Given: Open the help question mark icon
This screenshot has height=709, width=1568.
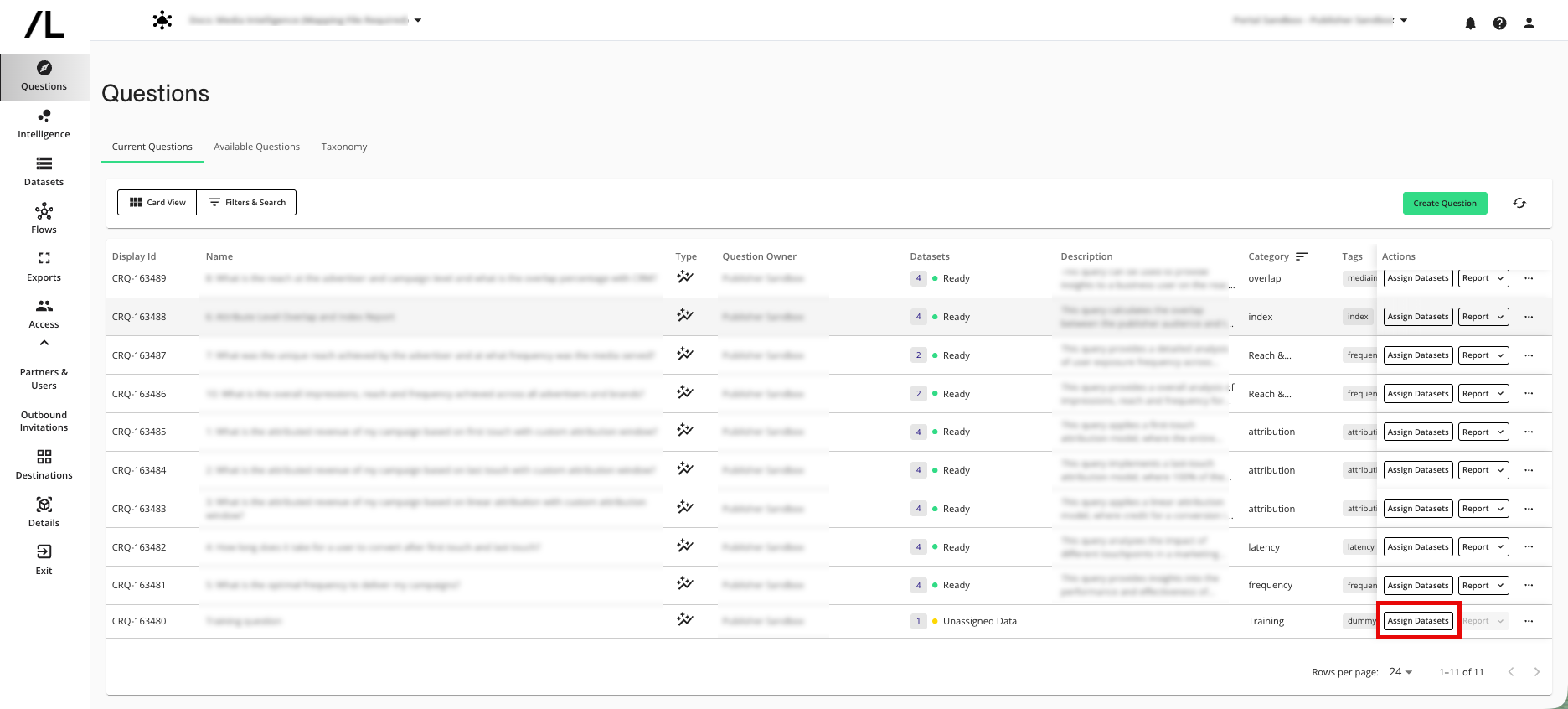Looking at the screenshot, I should pos(1499,23).
